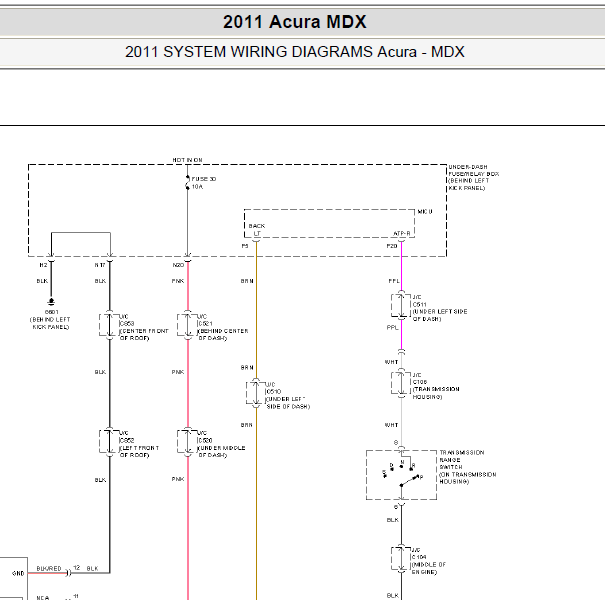
Task: Click 'J/C C511 (UNDER LEFT SIDE OF DASH)' label
Action: [439, 308]
